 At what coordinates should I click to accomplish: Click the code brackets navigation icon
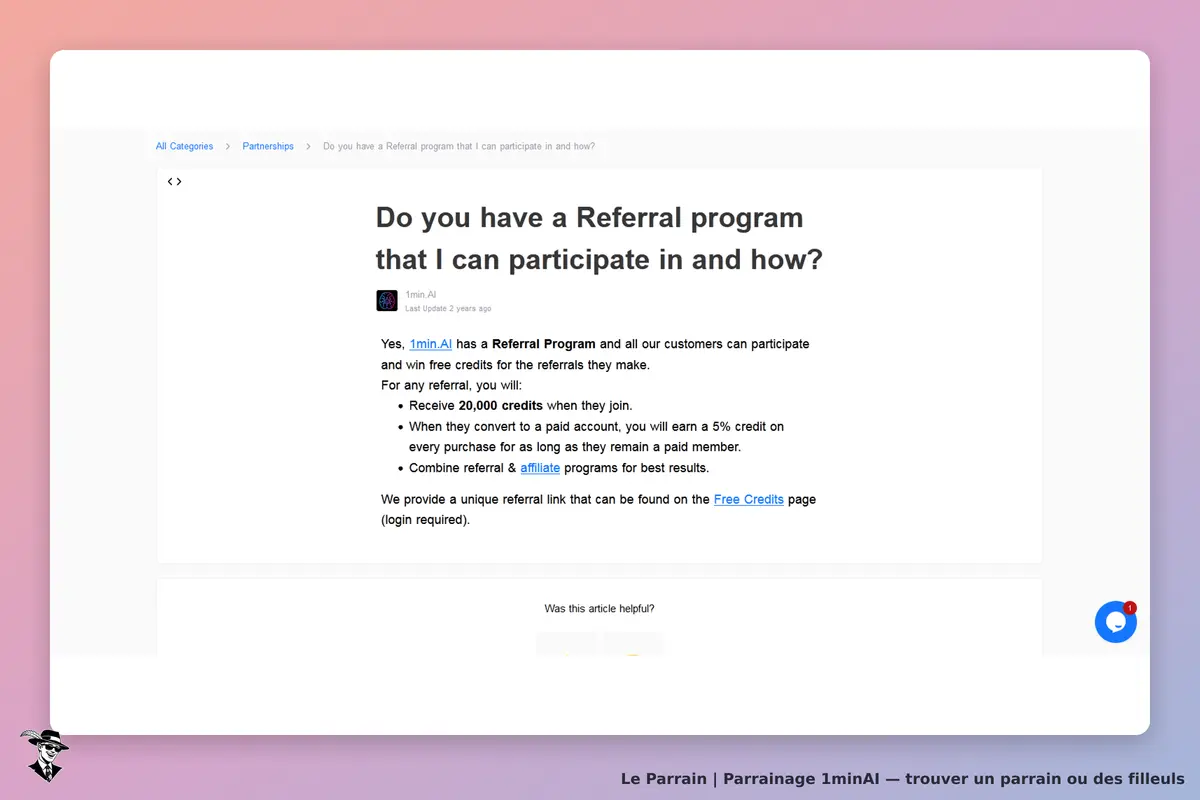175,182
